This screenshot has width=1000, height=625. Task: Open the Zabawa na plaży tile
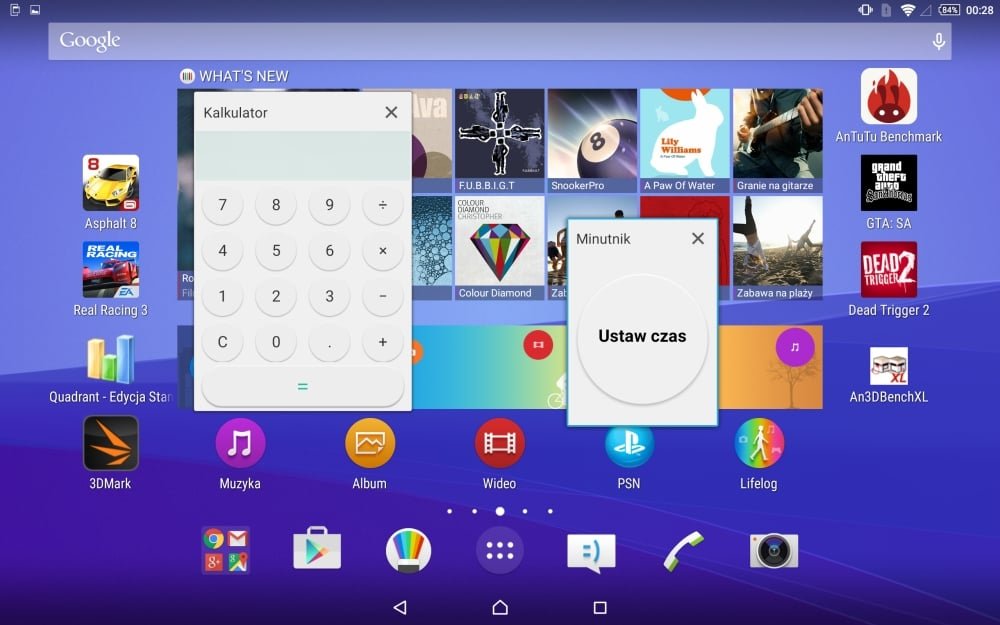pyautogui.click(x=777, y=247)
